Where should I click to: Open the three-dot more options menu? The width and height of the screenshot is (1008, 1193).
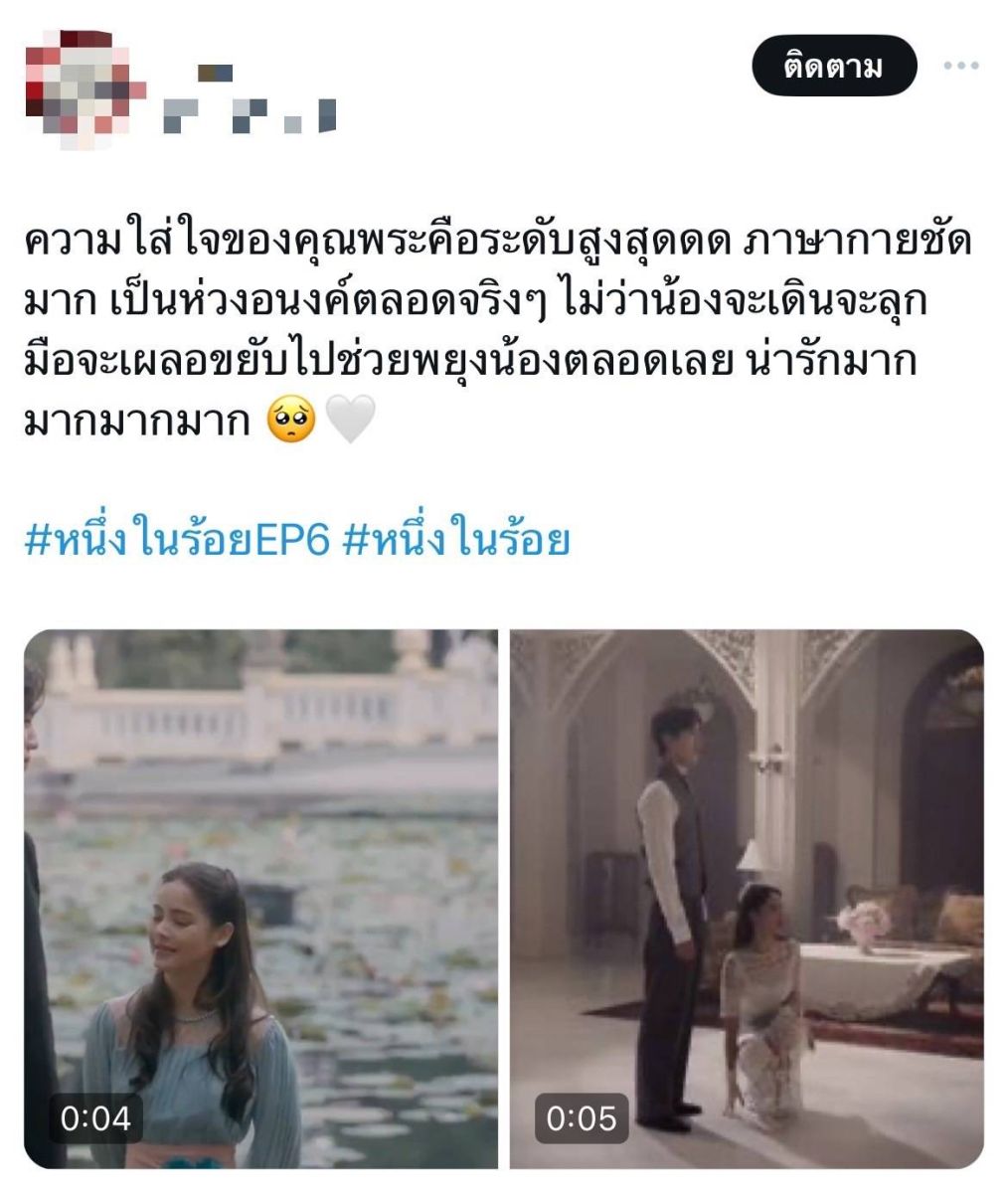point(960,66)
